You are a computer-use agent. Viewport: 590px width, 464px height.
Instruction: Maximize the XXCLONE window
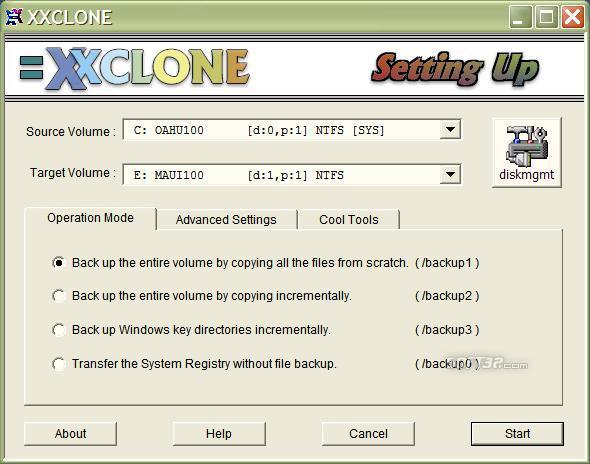(x=546, y=17)
